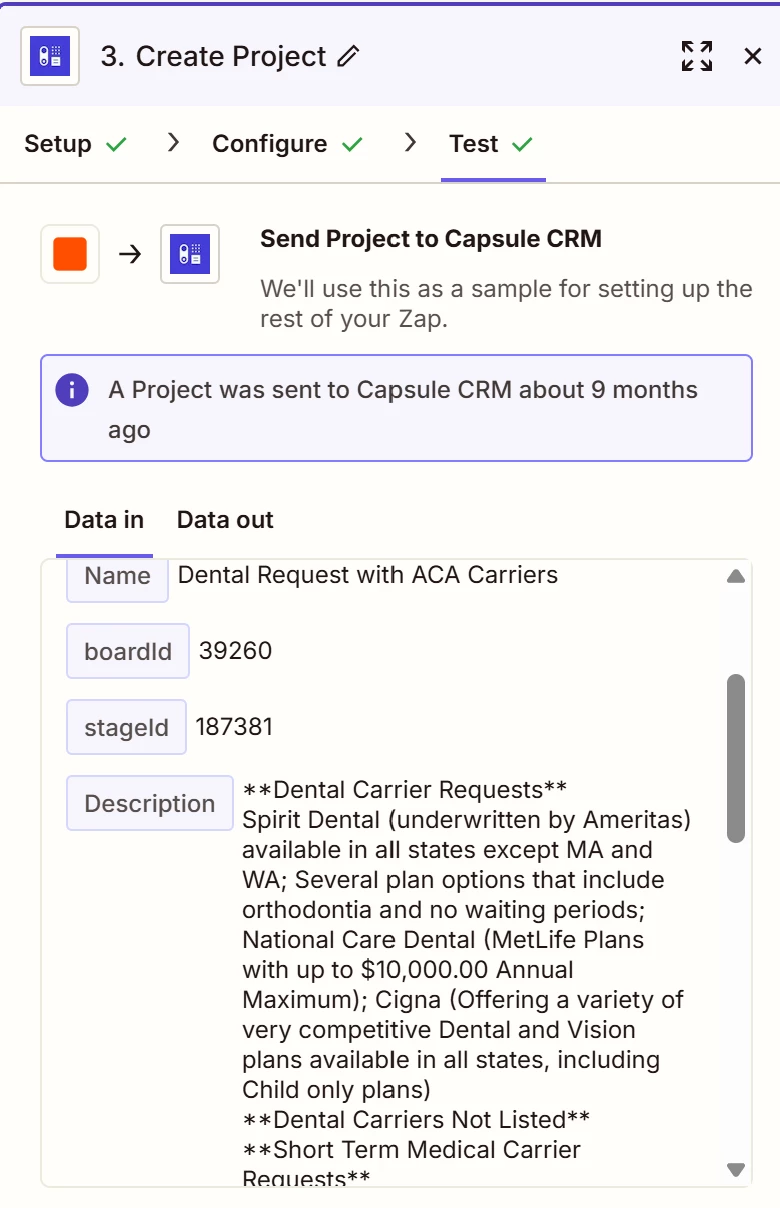Screen dimensions: 780x1208
Task: Click the Capsule CRM destination icon
Action: tap(190, 254)
